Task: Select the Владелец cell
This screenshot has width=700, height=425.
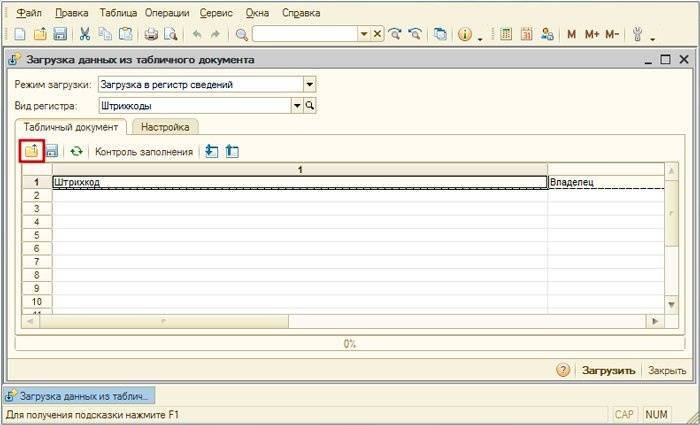Action: coord(606,182)
